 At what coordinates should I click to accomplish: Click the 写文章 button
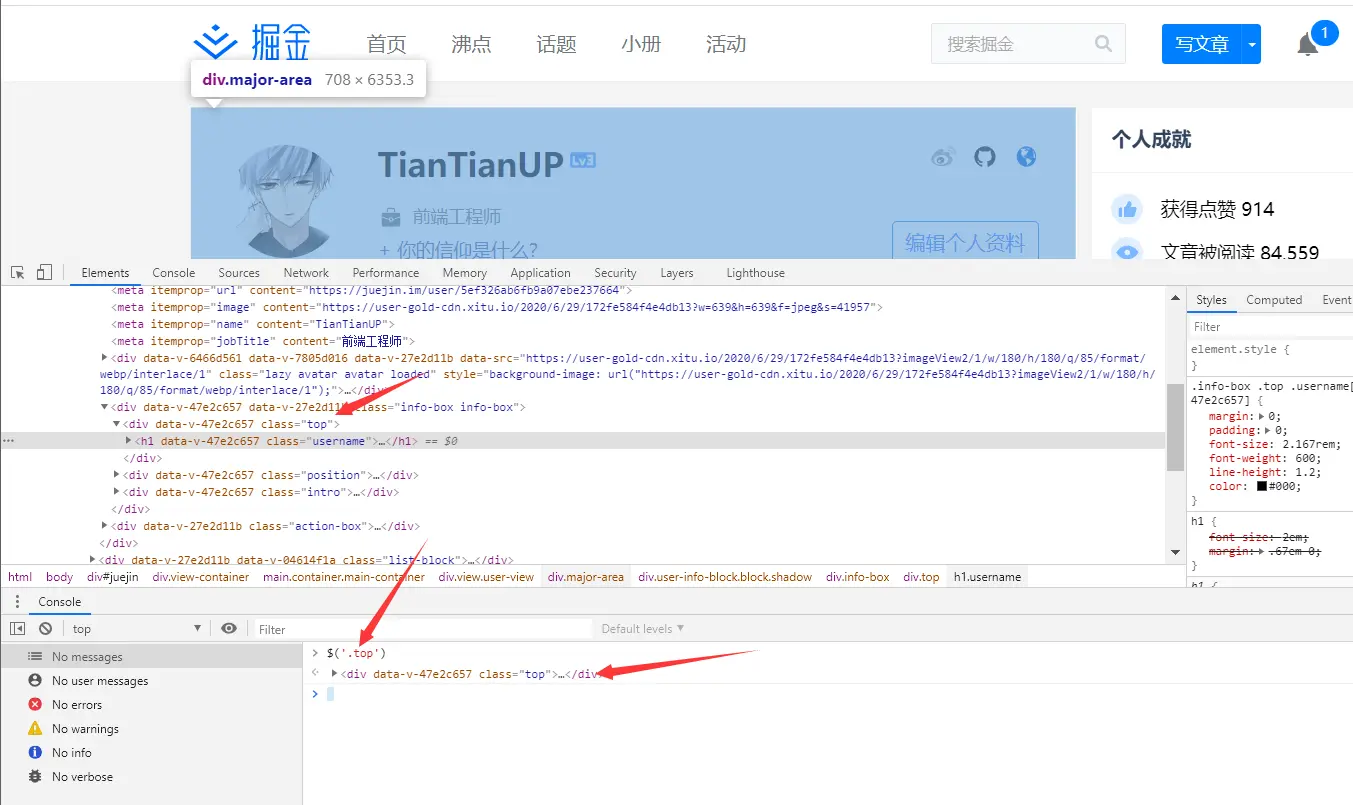pos(1202,45)
